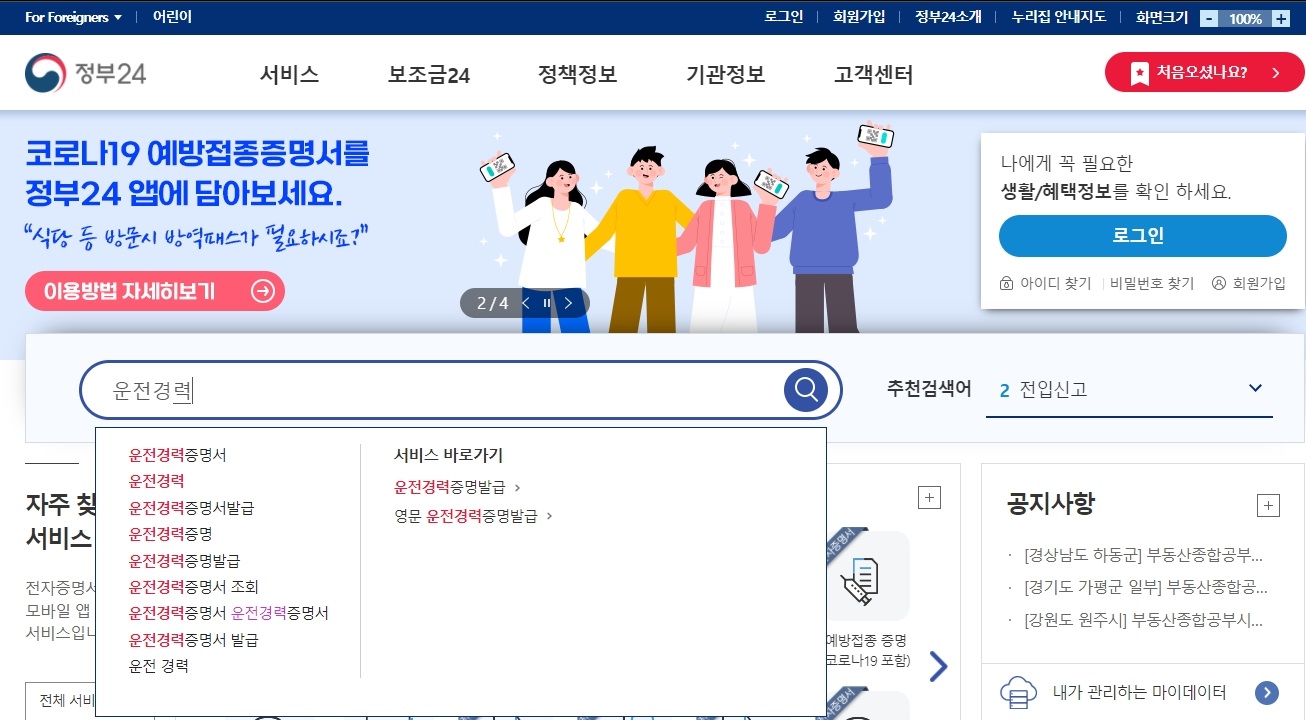
Task: Select suggestion 운전경력증명발급 in left list
Action: click(x=185, y=561)
